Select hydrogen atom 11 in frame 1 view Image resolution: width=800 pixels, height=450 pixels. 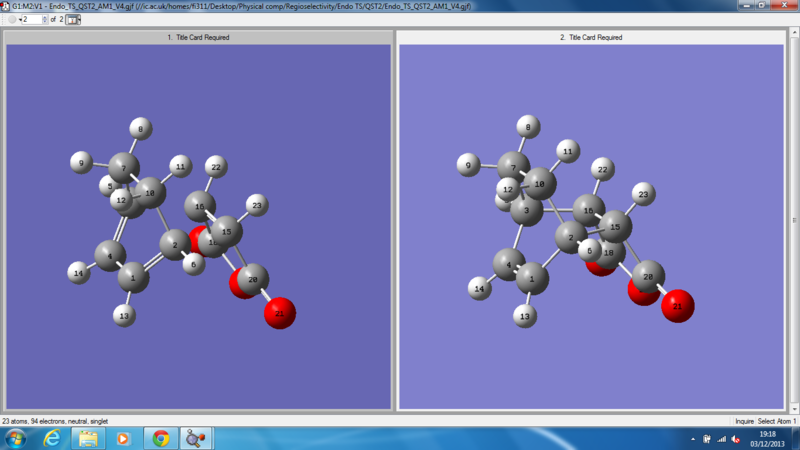(x=180, y=166)
